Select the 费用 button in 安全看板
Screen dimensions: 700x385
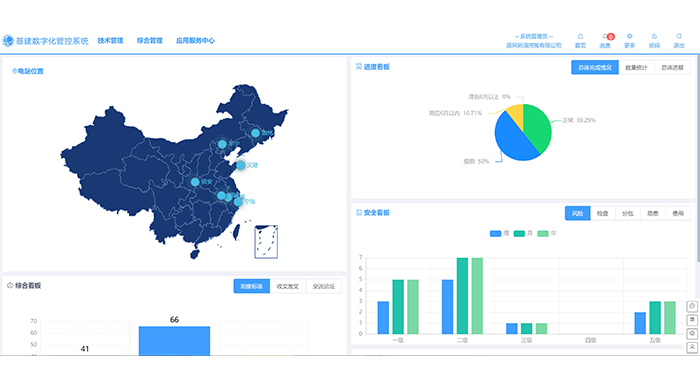678,213
